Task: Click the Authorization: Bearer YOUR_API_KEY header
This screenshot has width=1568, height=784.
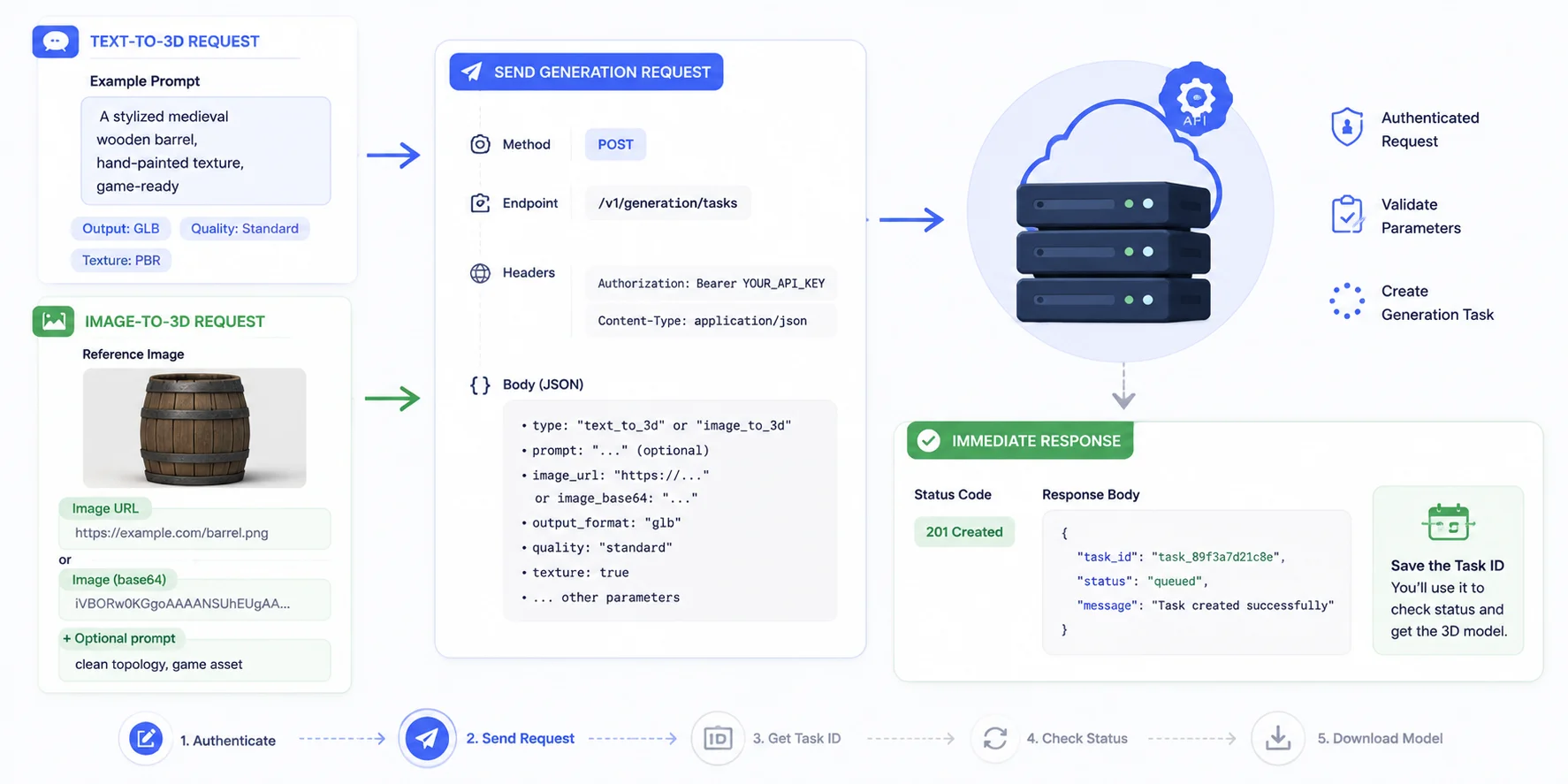Action: pos(711,283)
